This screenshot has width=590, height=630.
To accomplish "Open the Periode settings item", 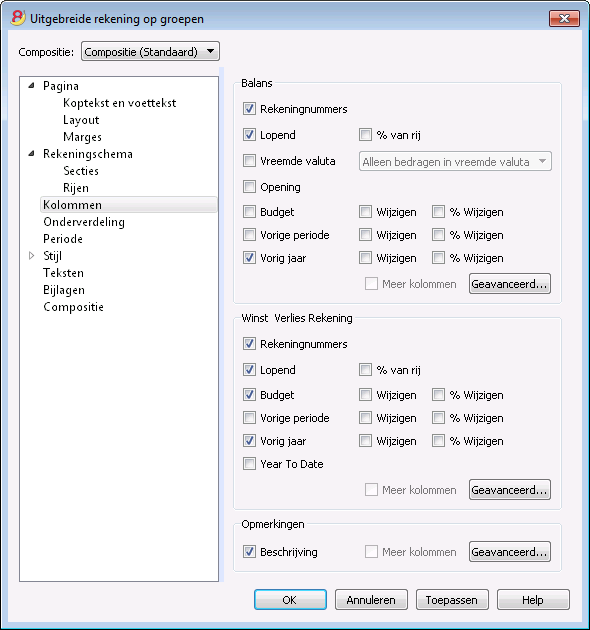I will pos(63,239).
